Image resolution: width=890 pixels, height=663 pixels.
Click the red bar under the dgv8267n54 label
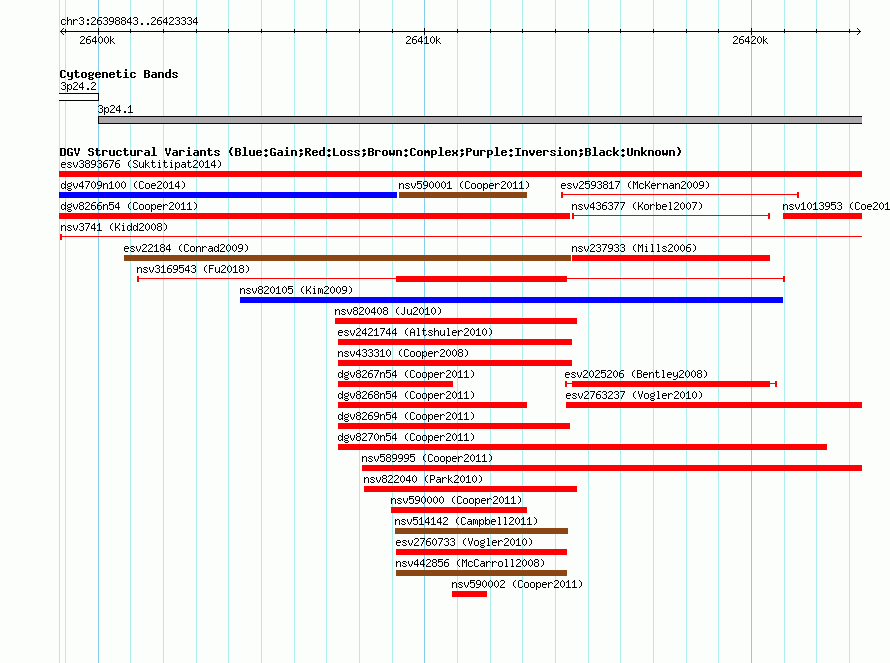click(x=395, y=384)
